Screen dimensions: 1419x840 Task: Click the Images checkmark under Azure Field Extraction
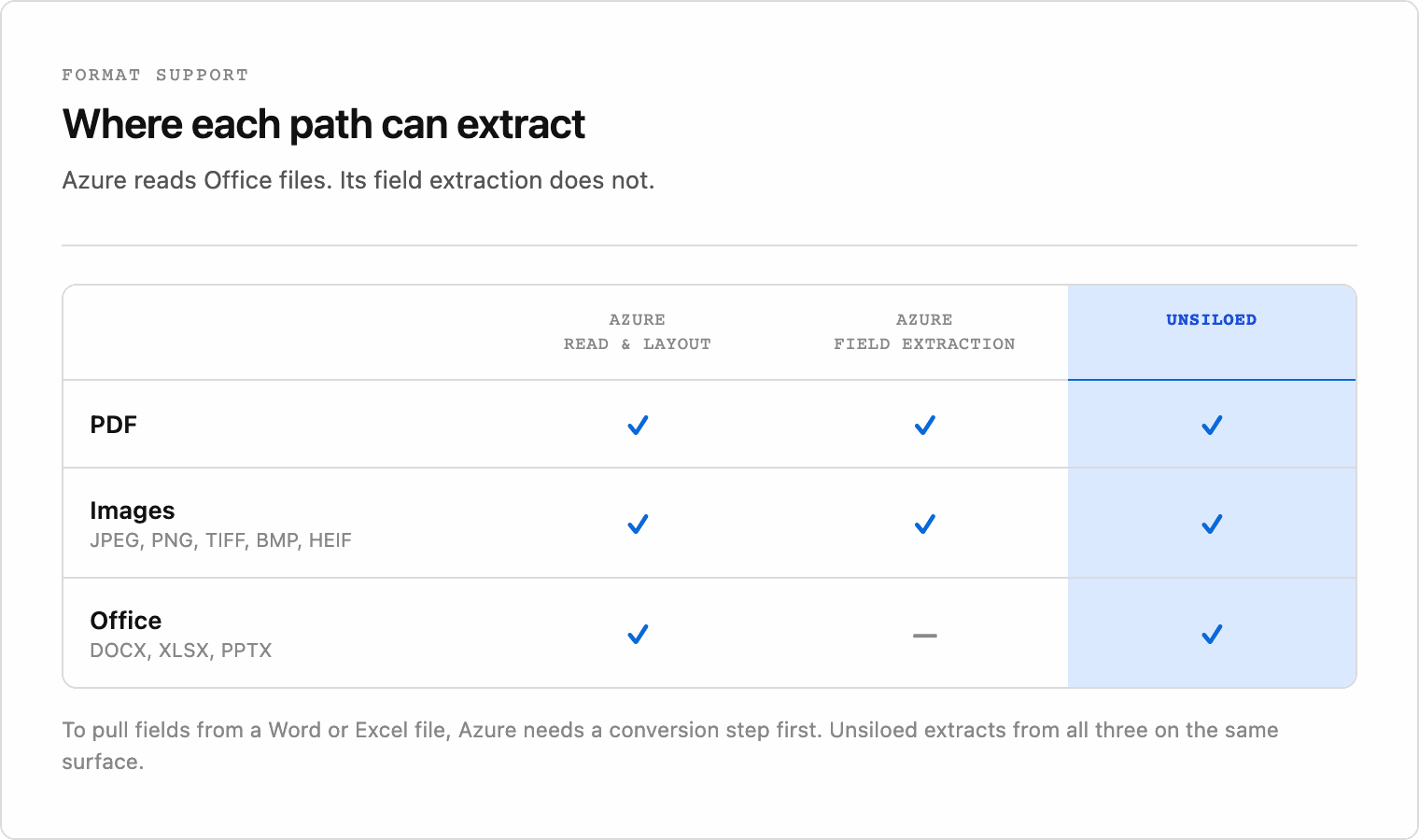924,524
